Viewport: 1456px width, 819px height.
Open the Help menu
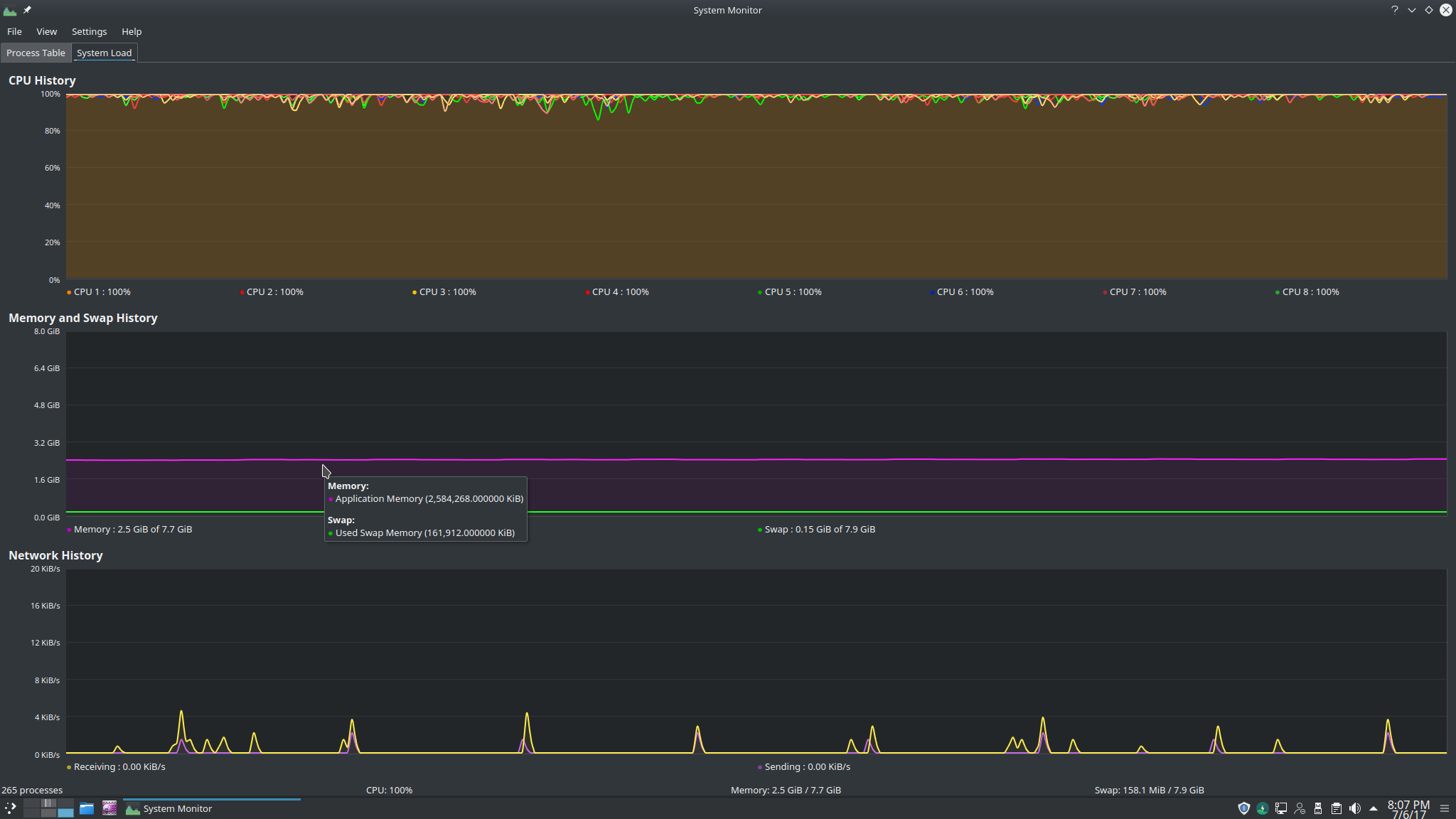click(x=132, y=31)
